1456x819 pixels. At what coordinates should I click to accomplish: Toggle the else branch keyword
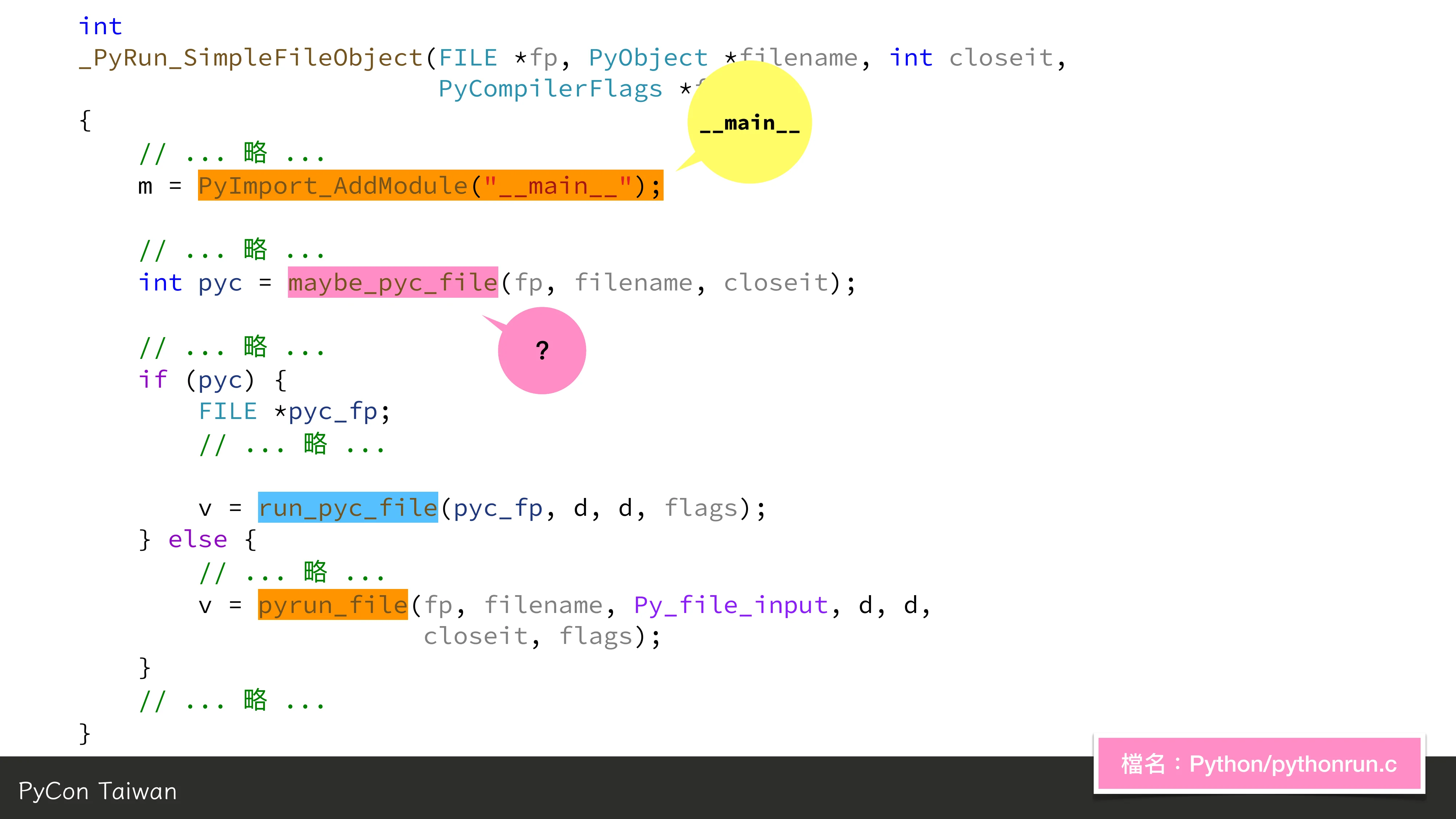click(x=197, y=539)
